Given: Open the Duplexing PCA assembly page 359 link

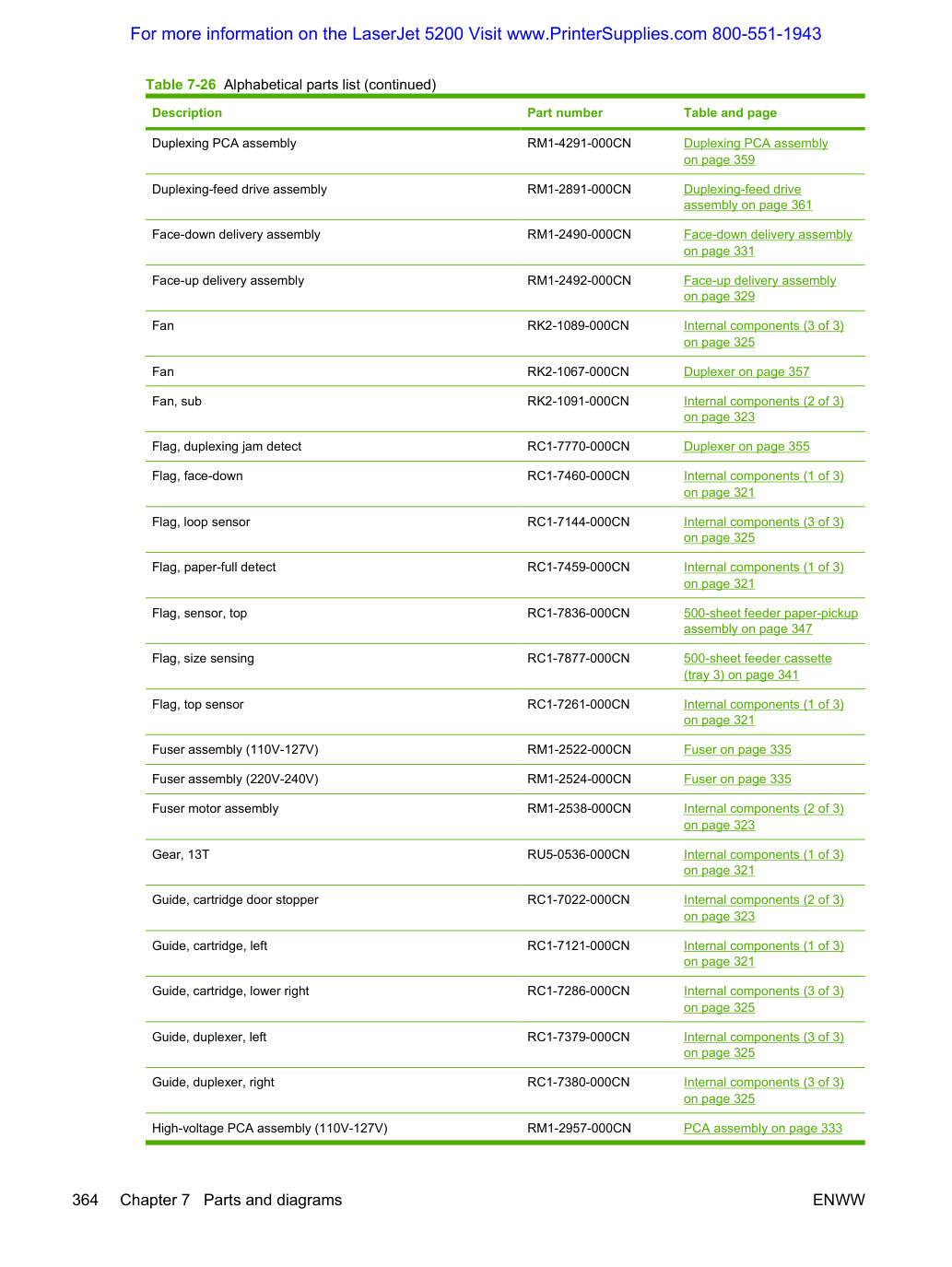Looking at the screenshot, I should [x=756, y=151].
